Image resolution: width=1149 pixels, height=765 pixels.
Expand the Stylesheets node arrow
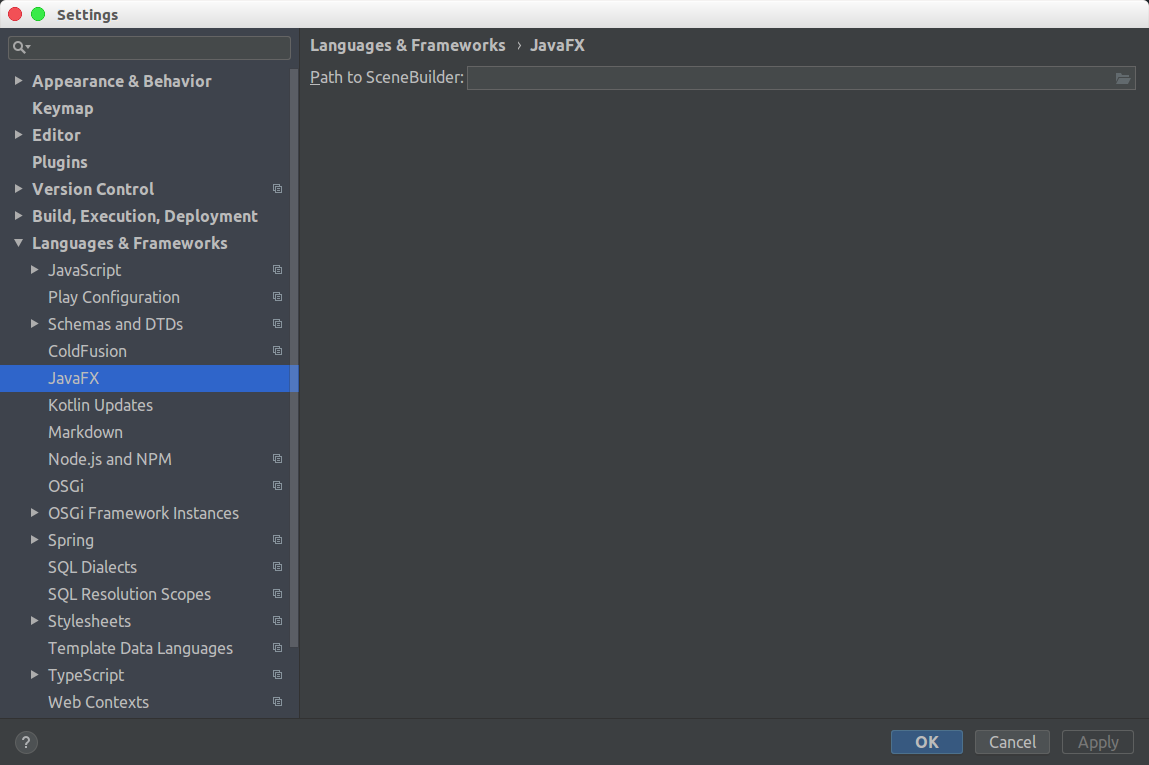coord(34,621)
